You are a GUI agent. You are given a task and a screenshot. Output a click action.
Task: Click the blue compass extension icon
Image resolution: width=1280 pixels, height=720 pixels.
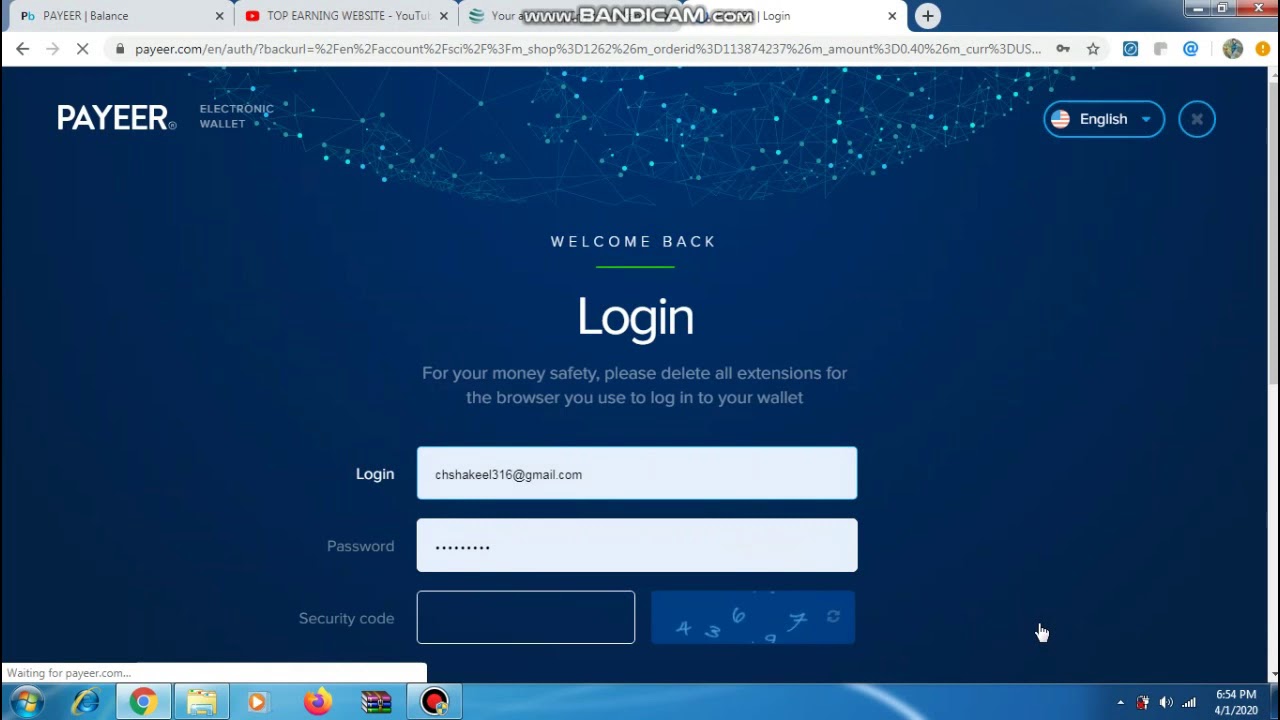pos(1130,48)
